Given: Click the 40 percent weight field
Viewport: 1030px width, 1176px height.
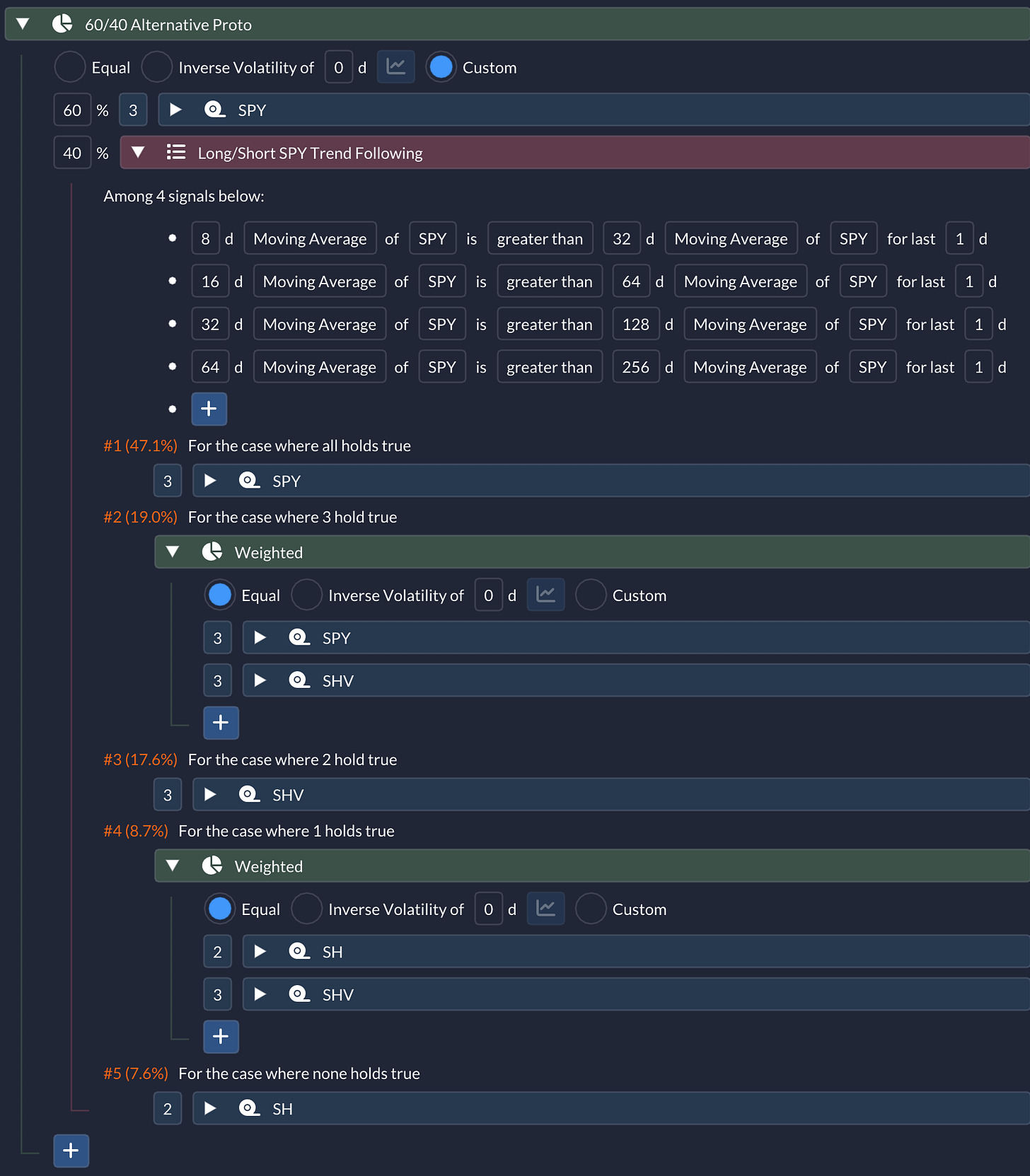Looking at the screenshot, I should click(x=72, y=152).
